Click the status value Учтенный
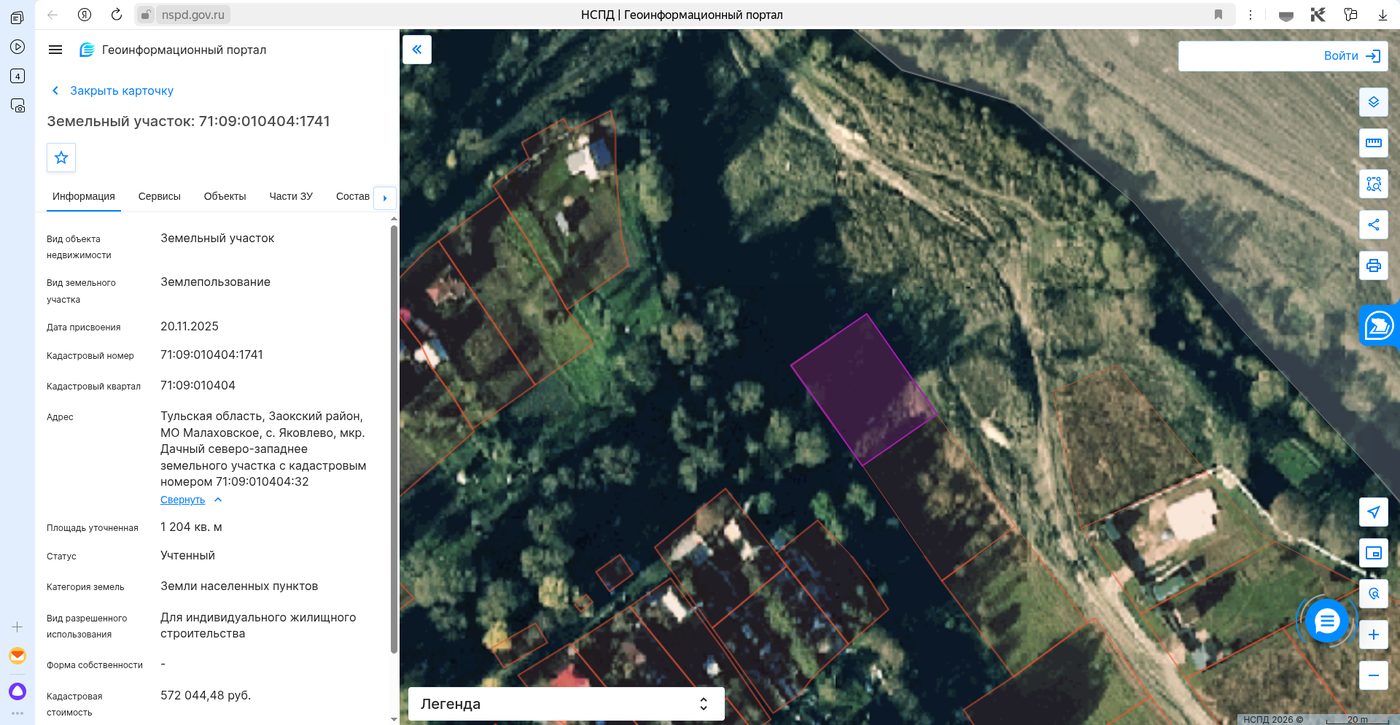This screenshot has height=725, width=1400. tap(187, 556)
